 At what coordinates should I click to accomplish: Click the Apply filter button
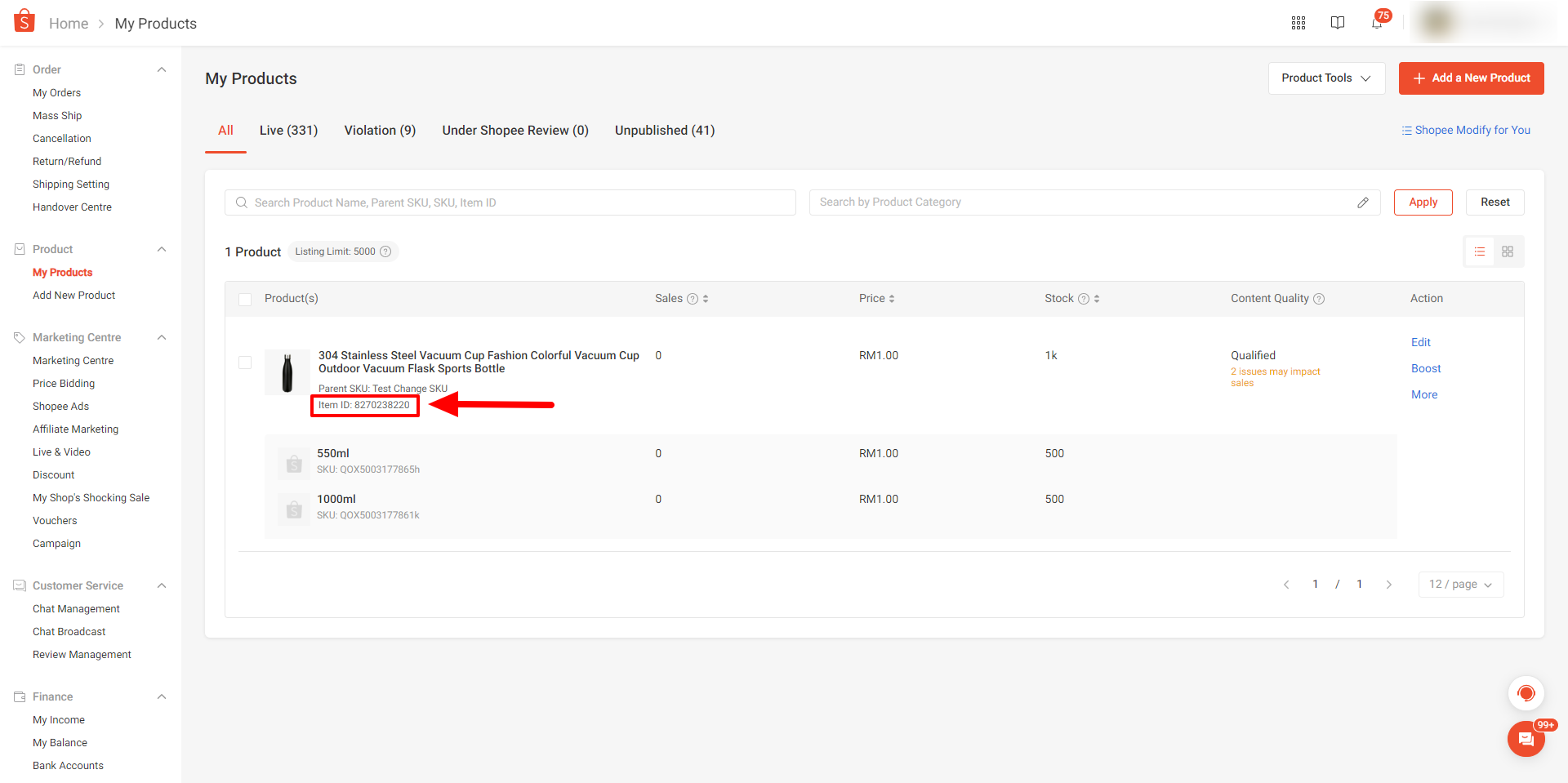[1423, 202]
